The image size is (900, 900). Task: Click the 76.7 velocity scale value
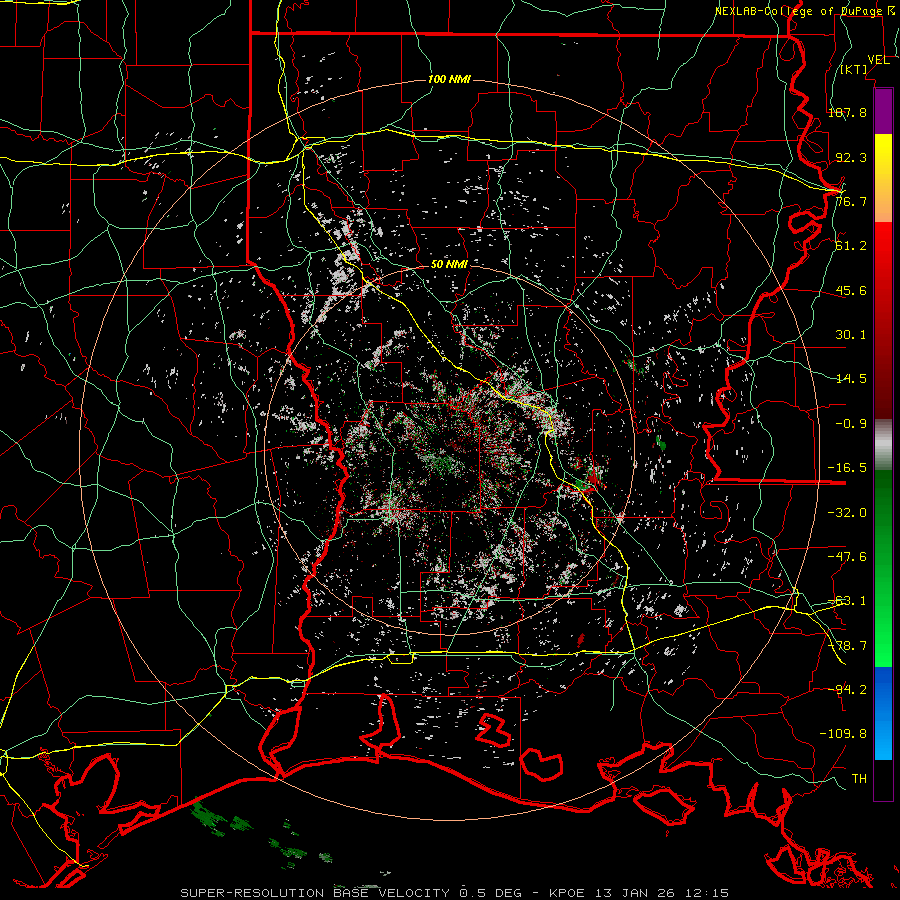click(x=851, y=201)
